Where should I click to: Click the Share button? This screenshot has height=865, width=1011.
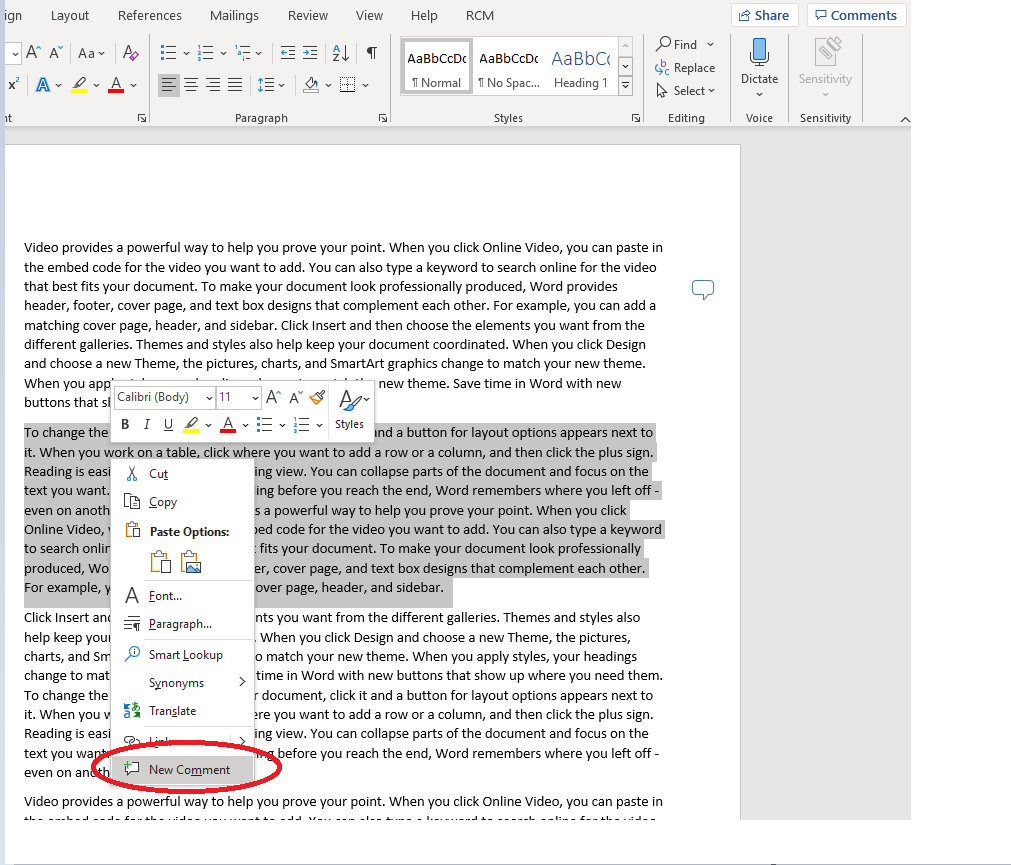(765, 15)
